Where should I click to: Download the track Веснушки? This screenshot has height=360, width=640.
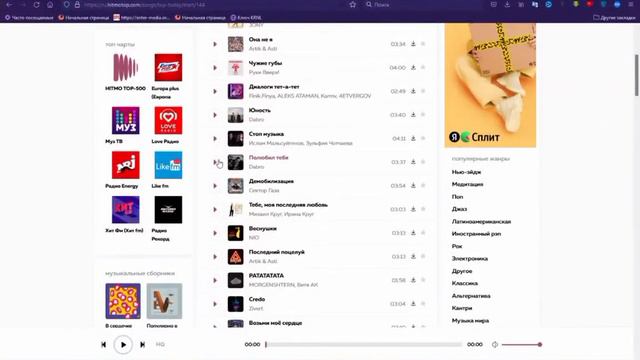413,233
